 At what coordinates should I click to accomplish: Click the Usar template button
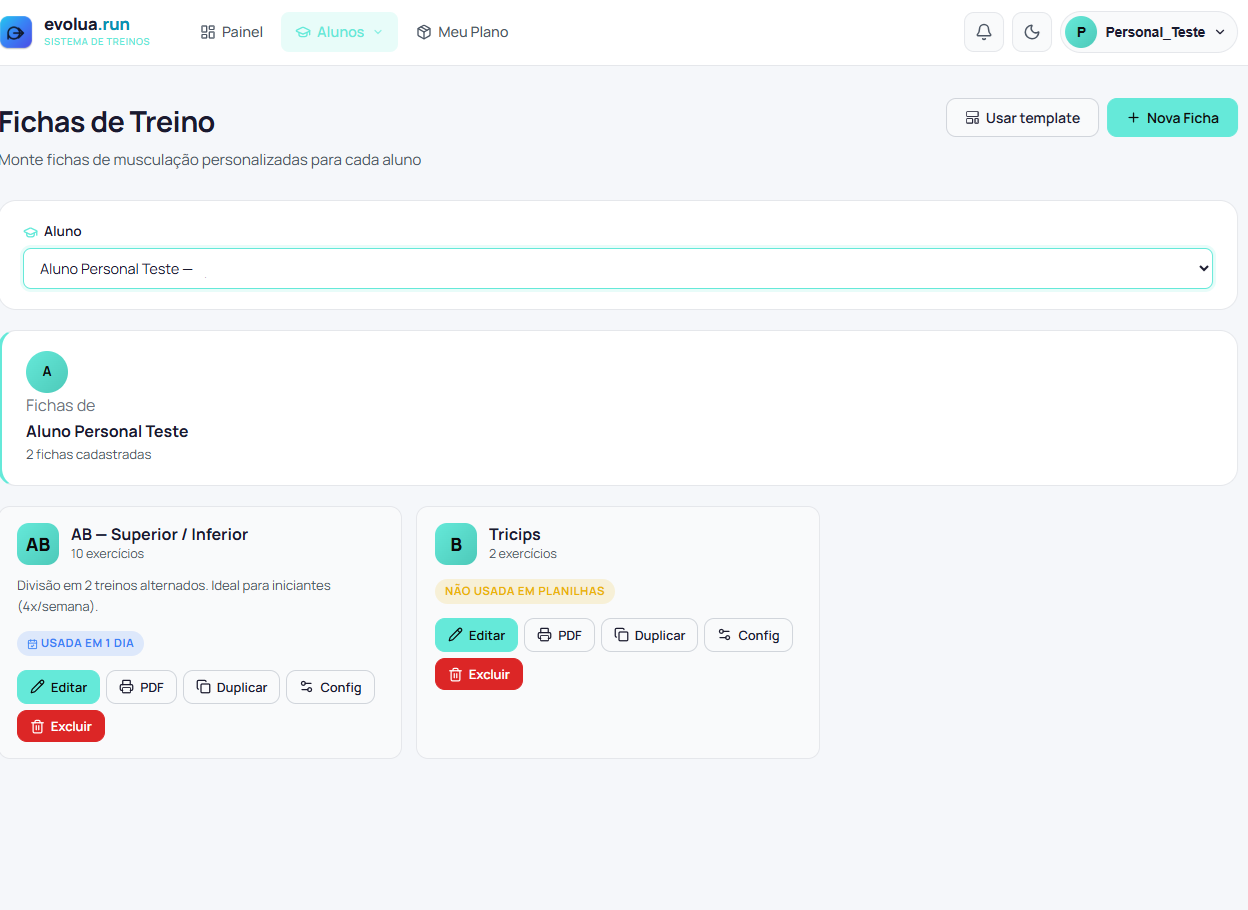1022,118
